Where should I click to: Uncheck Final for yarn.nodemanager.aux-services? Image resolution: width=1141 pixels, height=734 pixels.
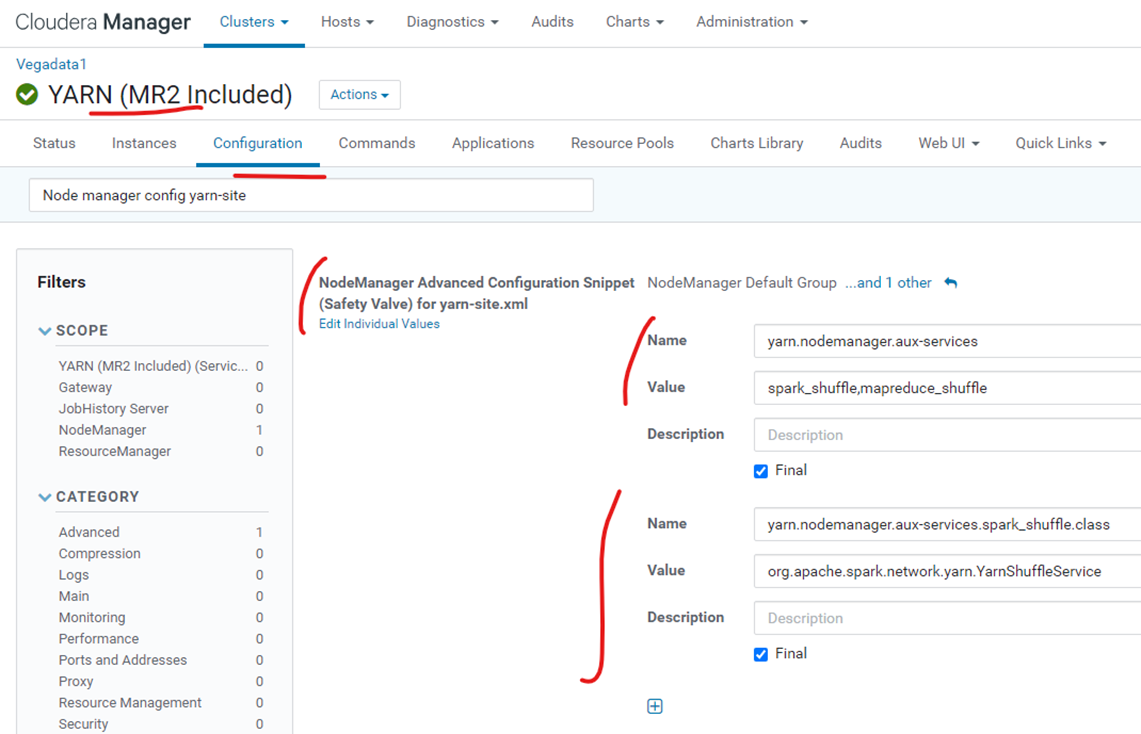[x=760, y=470]
